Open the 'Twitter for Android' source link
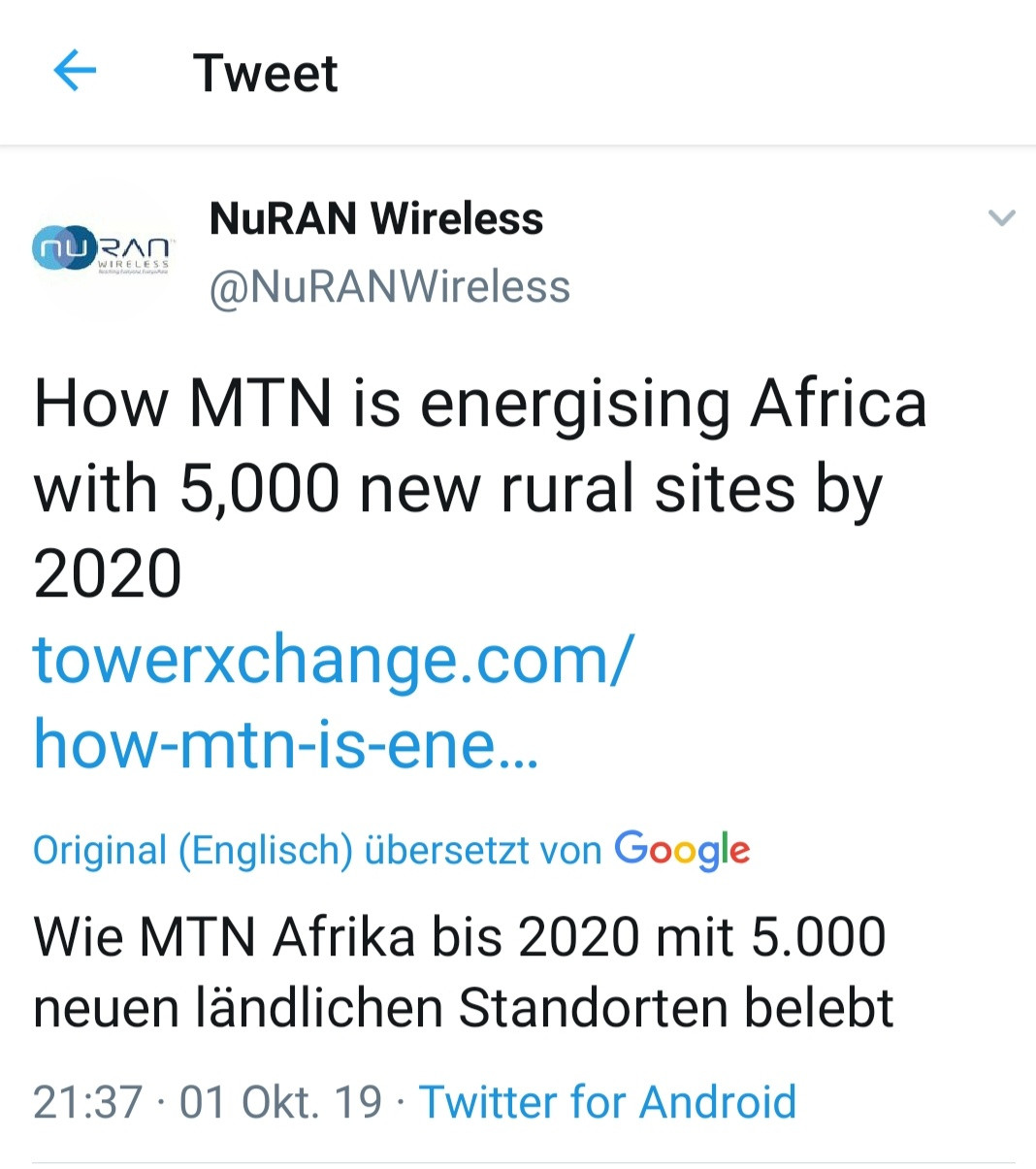The image size is (1036, 1169). tap(607, 1102)
